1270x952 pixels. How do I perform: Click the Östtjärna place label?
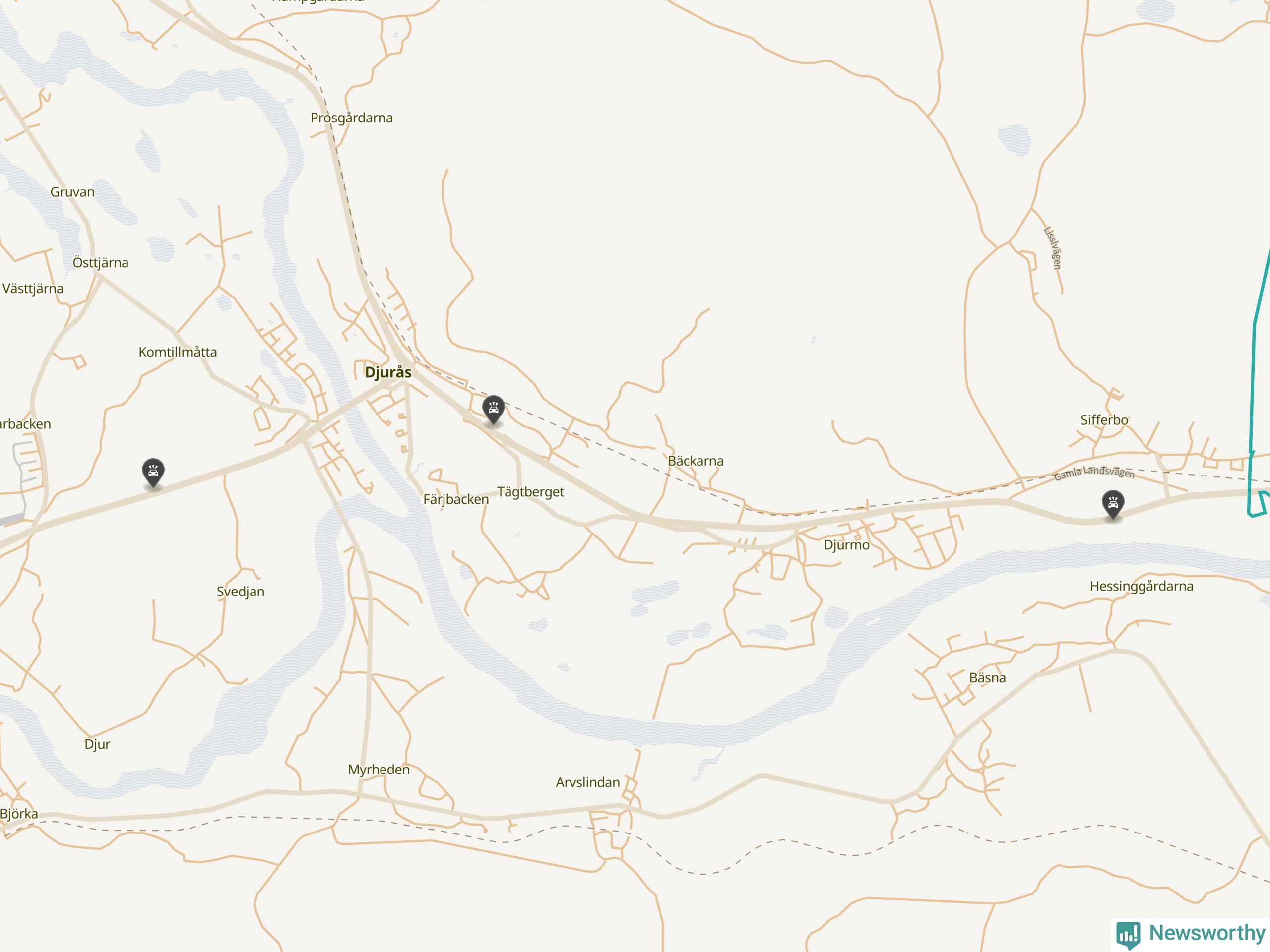point(101,263)
